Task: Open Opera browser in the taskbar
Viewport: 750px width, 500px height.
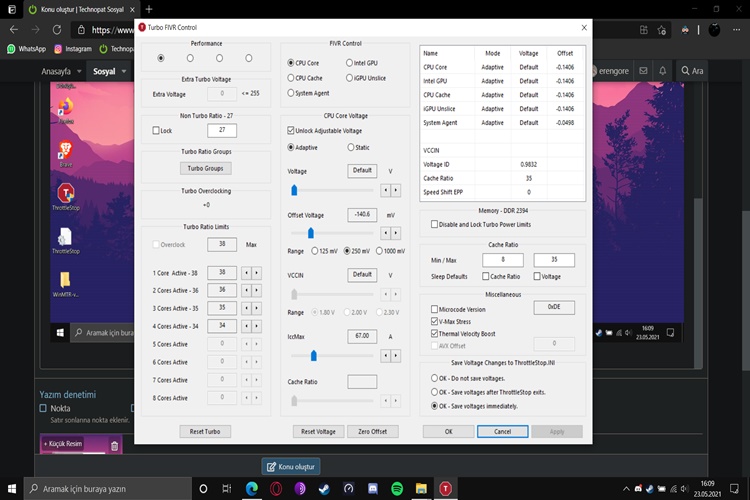Action: [276, 489]
